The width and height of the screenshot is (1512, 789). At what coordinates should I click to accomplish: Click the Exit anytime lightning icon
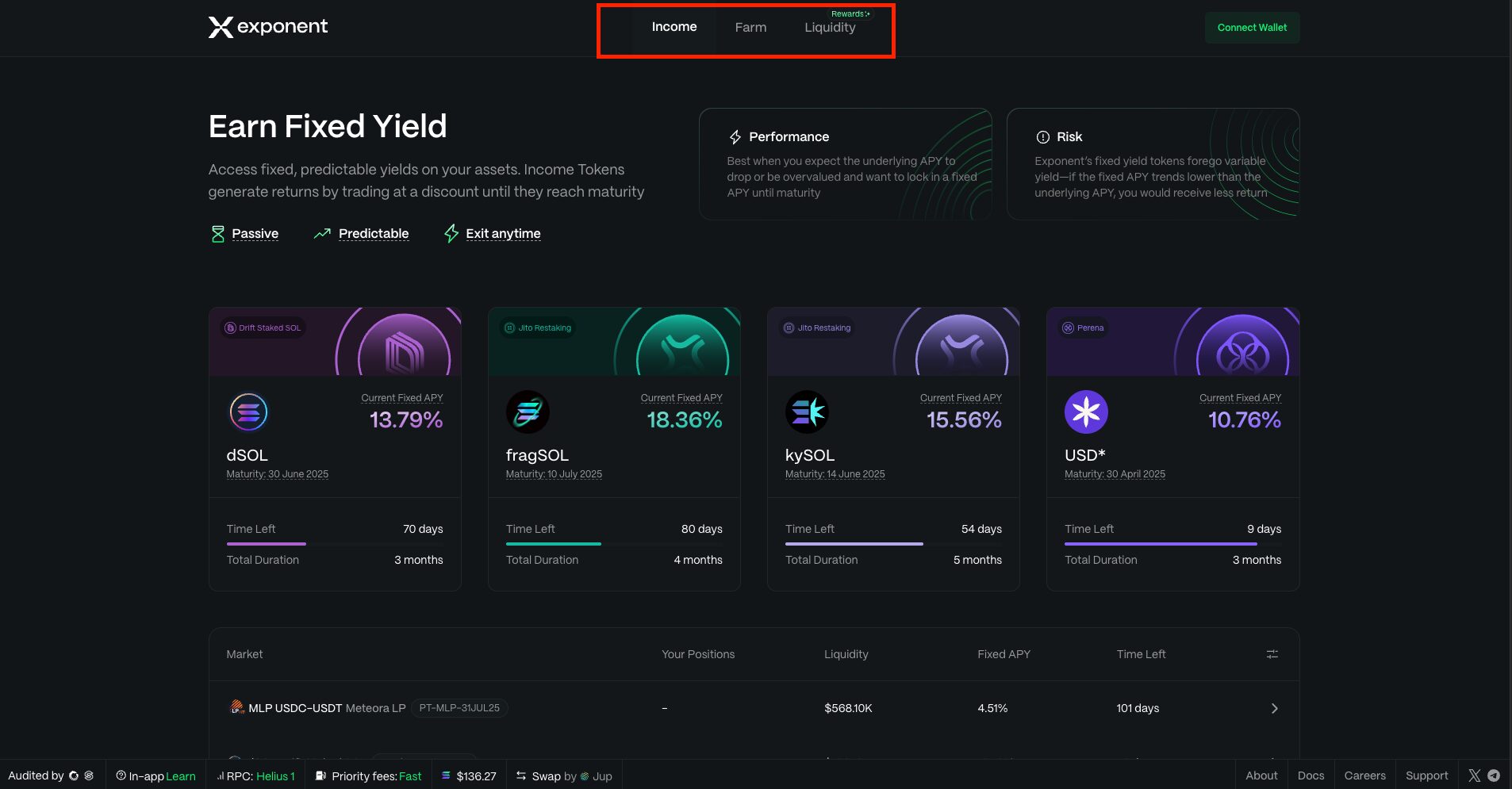pyautogui.click(x=451, y=233)
